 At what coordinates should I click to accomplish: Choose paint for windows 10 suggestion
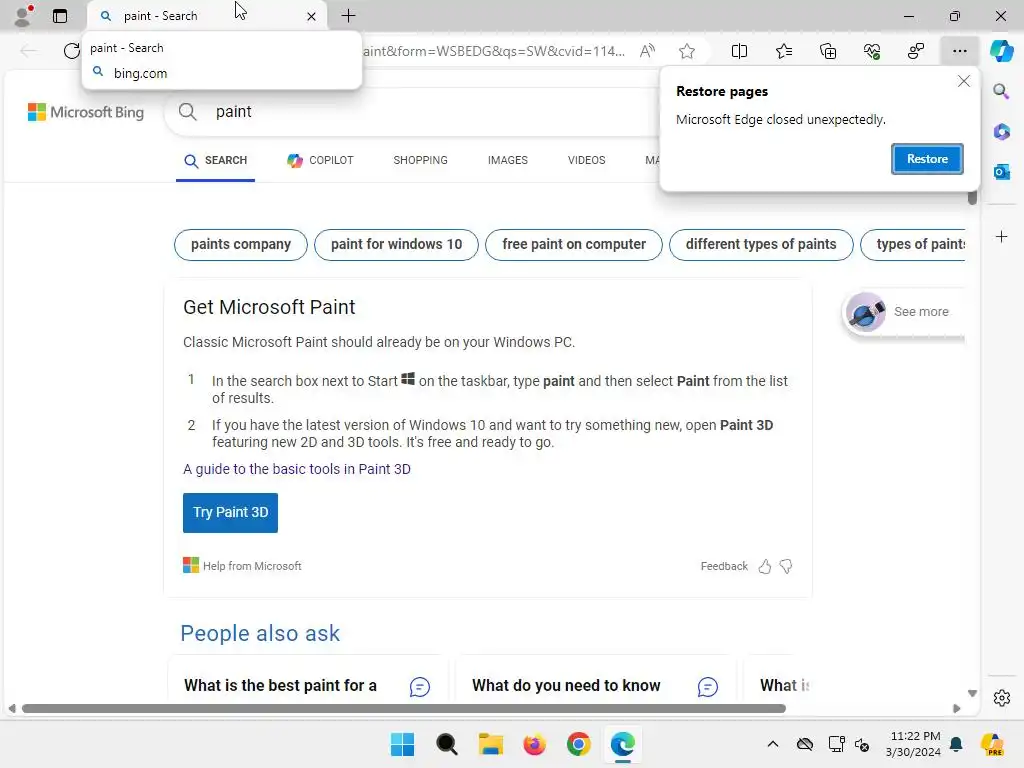pyautogui.click(x=396, y=245)
